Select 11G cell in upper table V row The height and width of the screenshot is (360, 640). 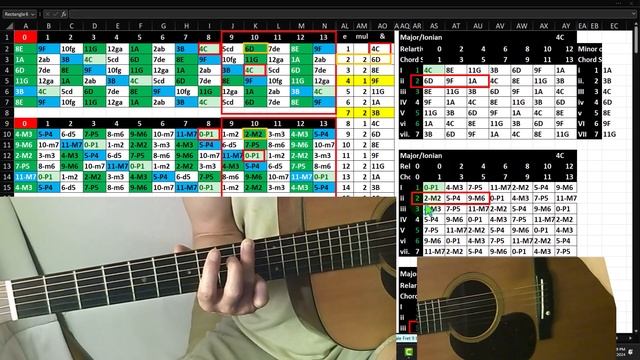433,113
